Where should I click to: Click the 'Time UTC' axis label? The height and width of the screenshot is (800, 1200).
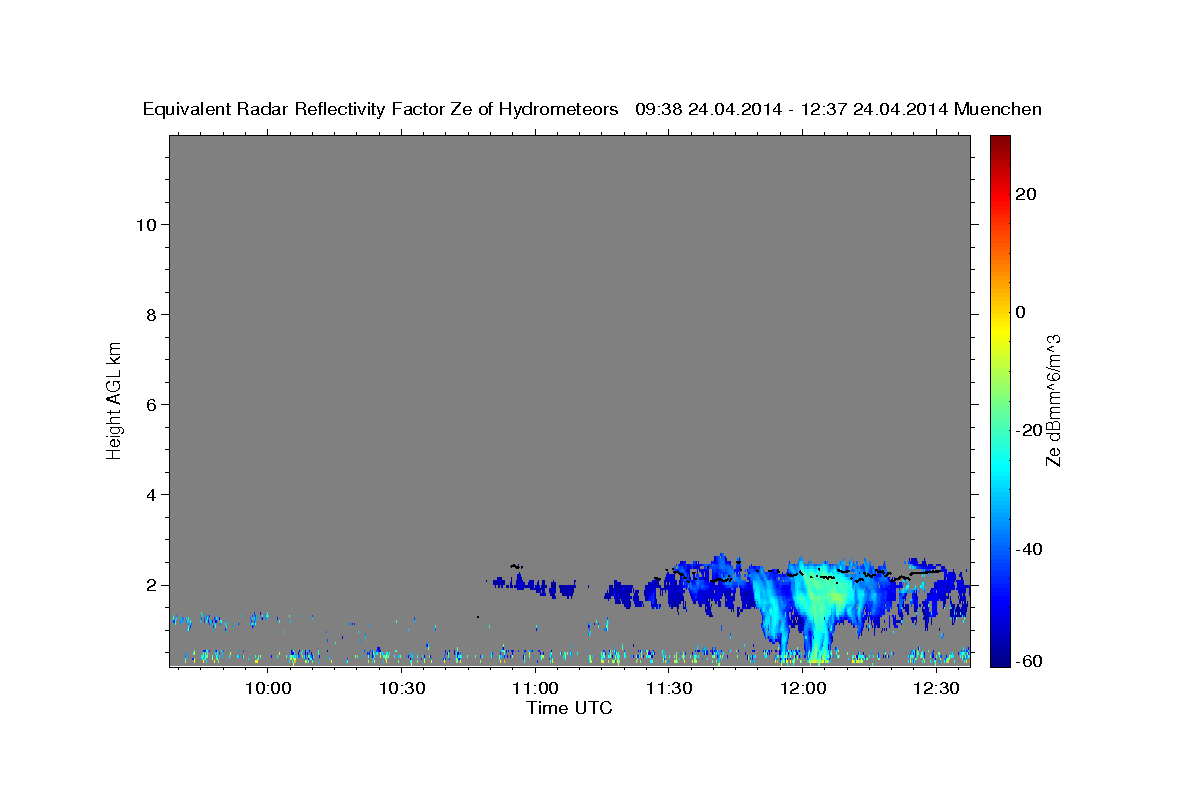569,708
